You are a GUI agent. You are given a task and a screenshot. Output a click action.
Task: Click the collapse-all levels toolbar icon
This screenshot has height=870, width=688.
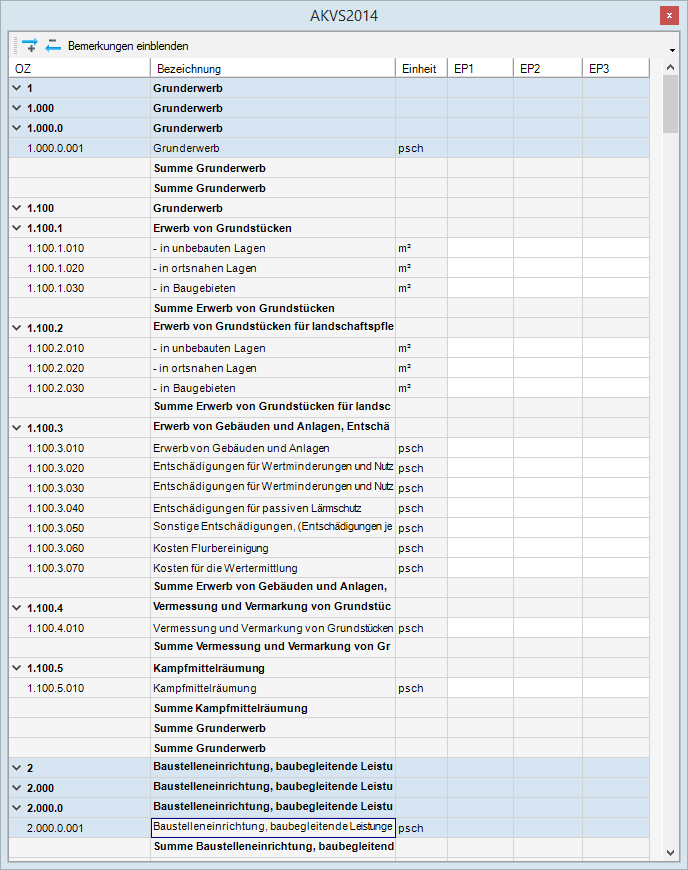click(x=53, y=45)
